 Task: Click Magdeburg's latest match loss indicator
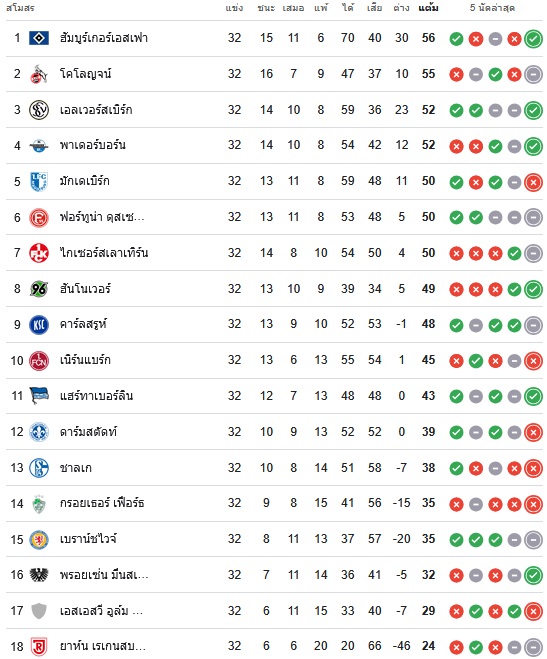click(533, 182)
